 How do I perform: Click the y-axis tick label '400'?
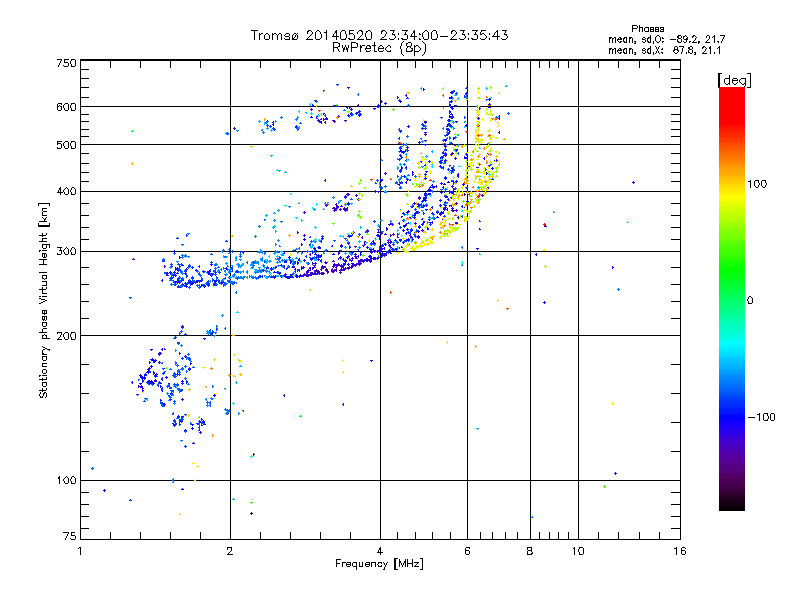pyautogui.click(x=66, y=191)
